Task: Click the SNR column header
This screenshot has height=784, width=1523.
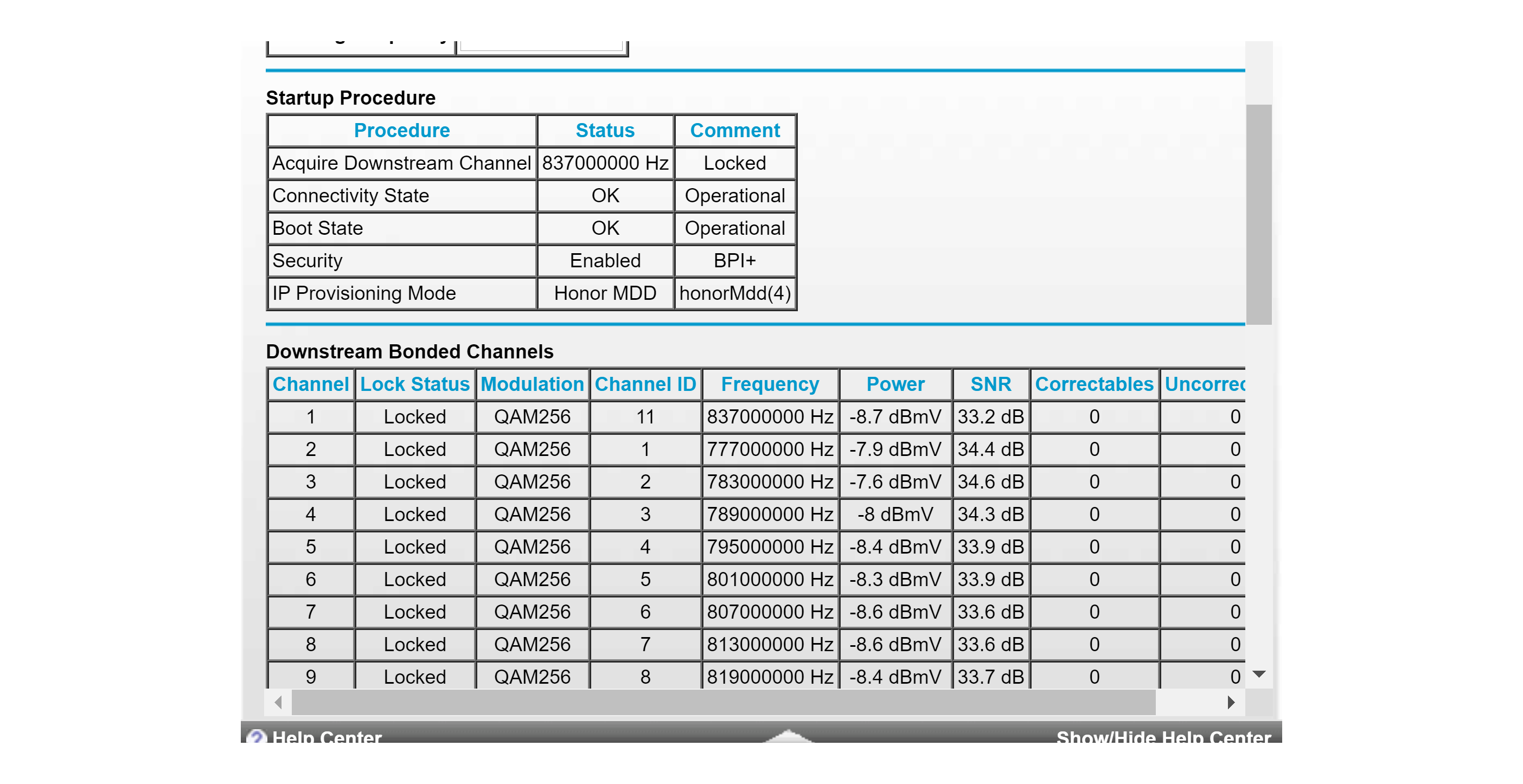Action: (x=991, y=384)
